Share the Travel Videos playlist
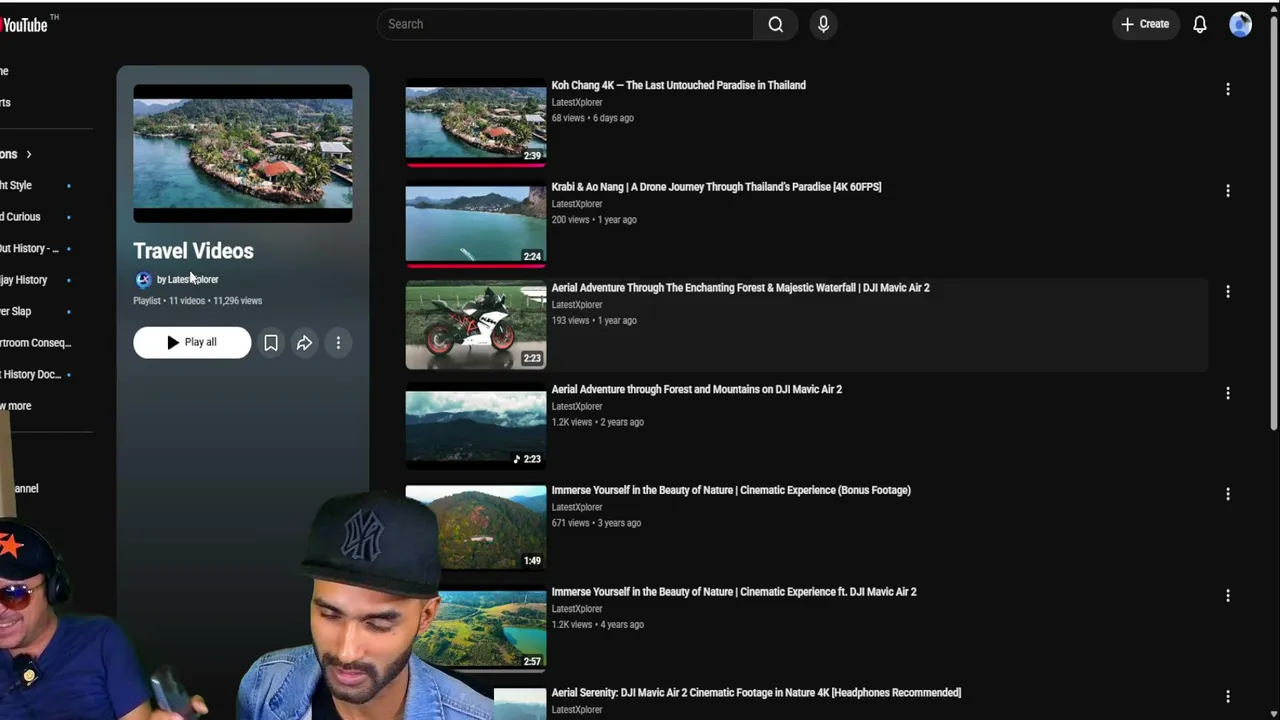1280x720 pixels. pos(304,343)
